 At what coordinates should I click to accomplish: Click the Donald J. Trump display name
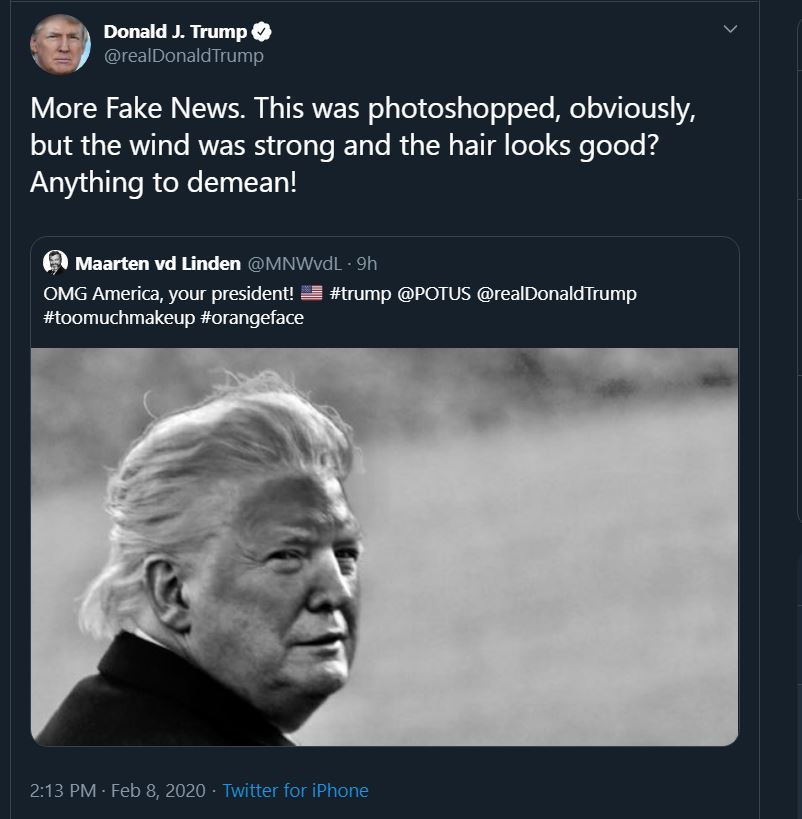pos(175,32)
